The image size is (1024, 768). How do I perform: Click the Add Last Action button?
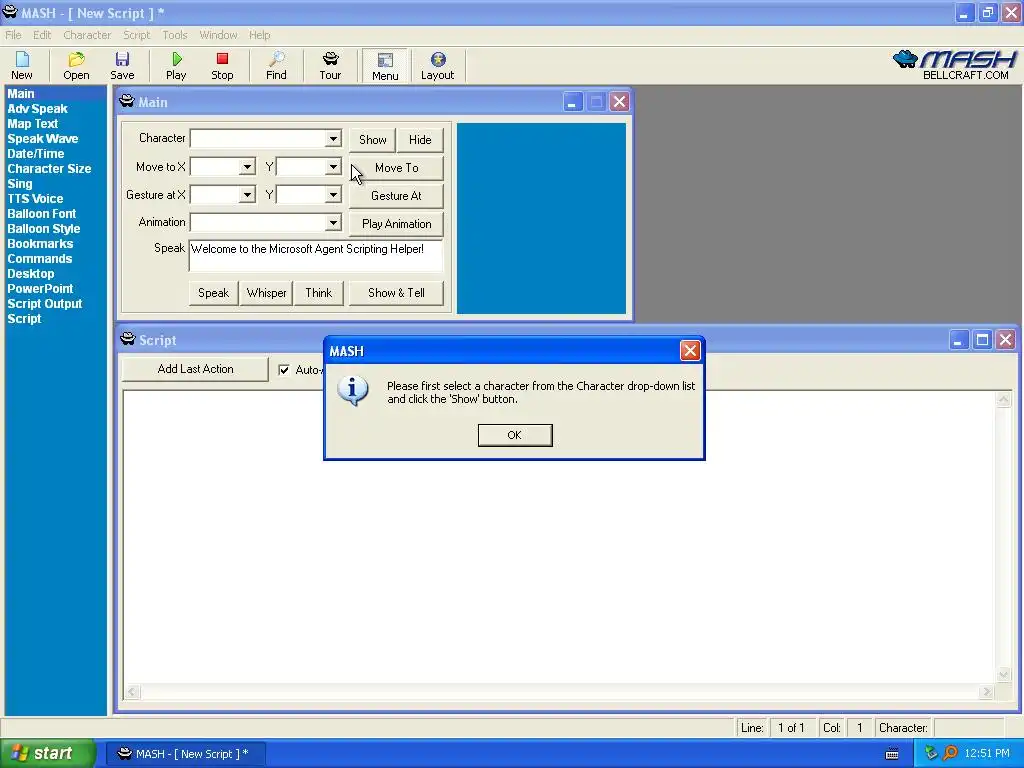point(195,369)
